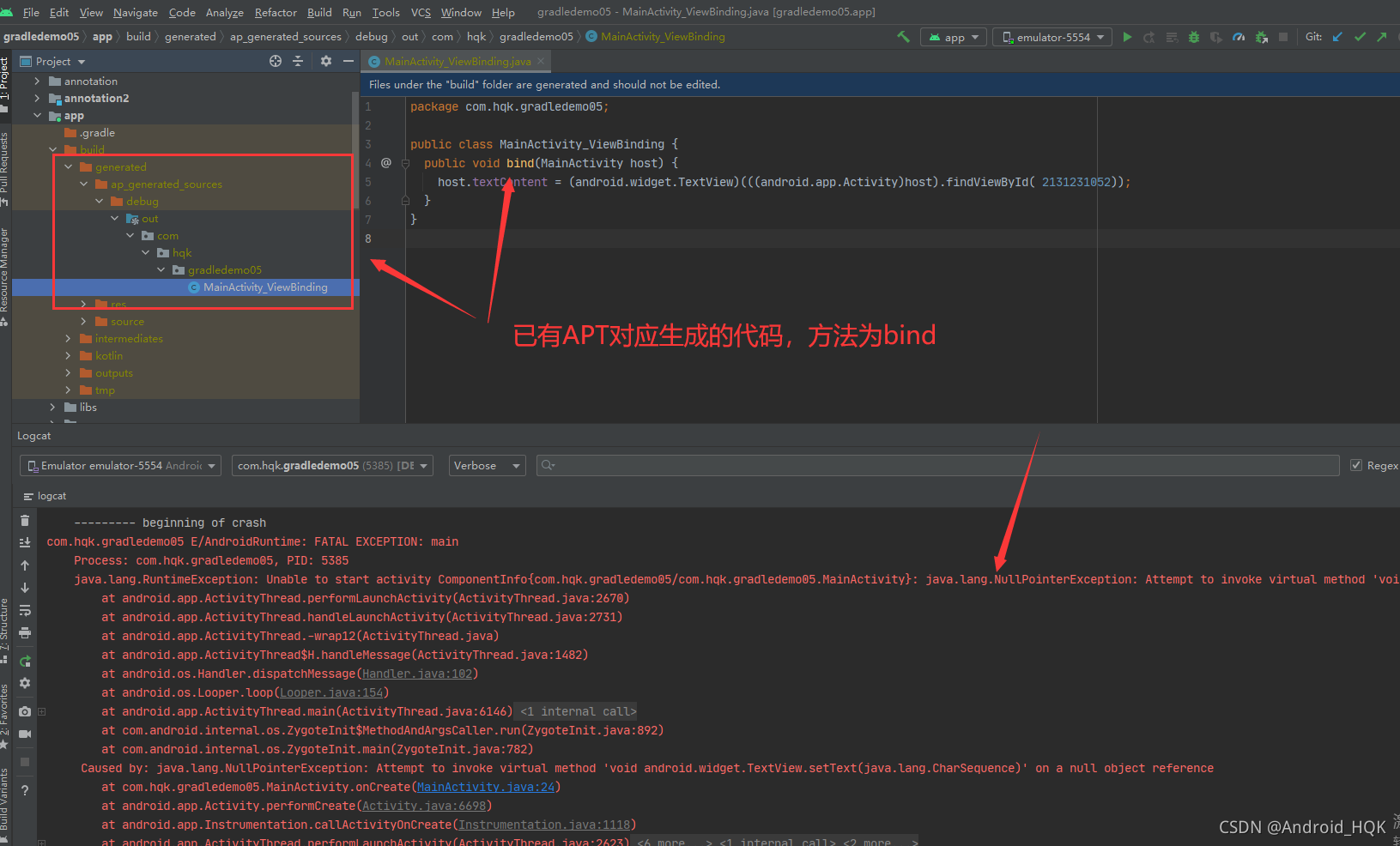Image resolution: width=1400 pixels, height=846 pixels.
Task: Take a device screenshot with camera icon
Action: [x=25, y=711]
